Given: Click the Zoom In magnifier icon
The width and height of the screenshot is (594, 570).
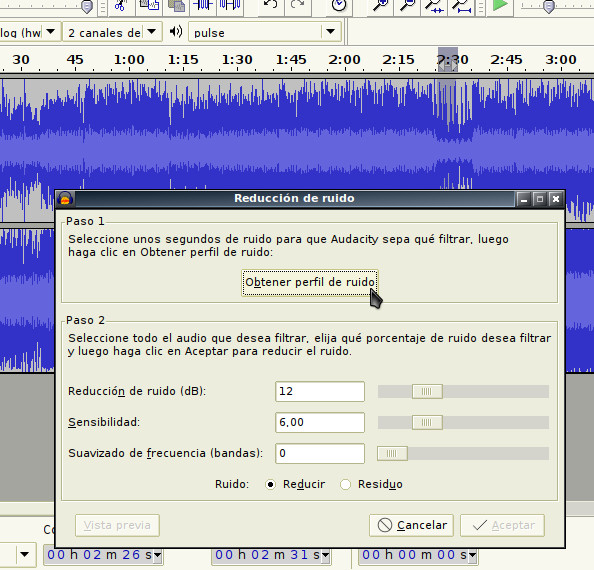Looking at the screenshot, I should [380, 5].
